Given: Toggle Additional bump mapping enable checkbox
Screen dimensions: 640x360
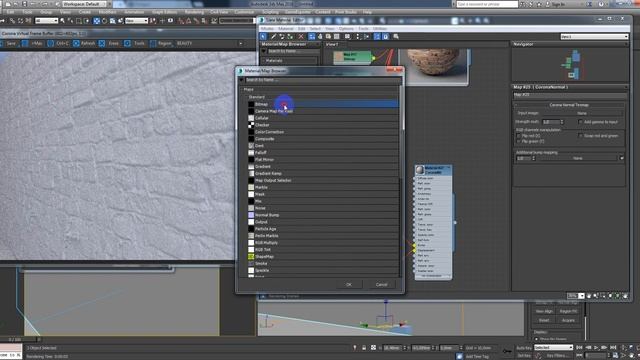Looking at the screenshot, I should (x=621, y=158).
